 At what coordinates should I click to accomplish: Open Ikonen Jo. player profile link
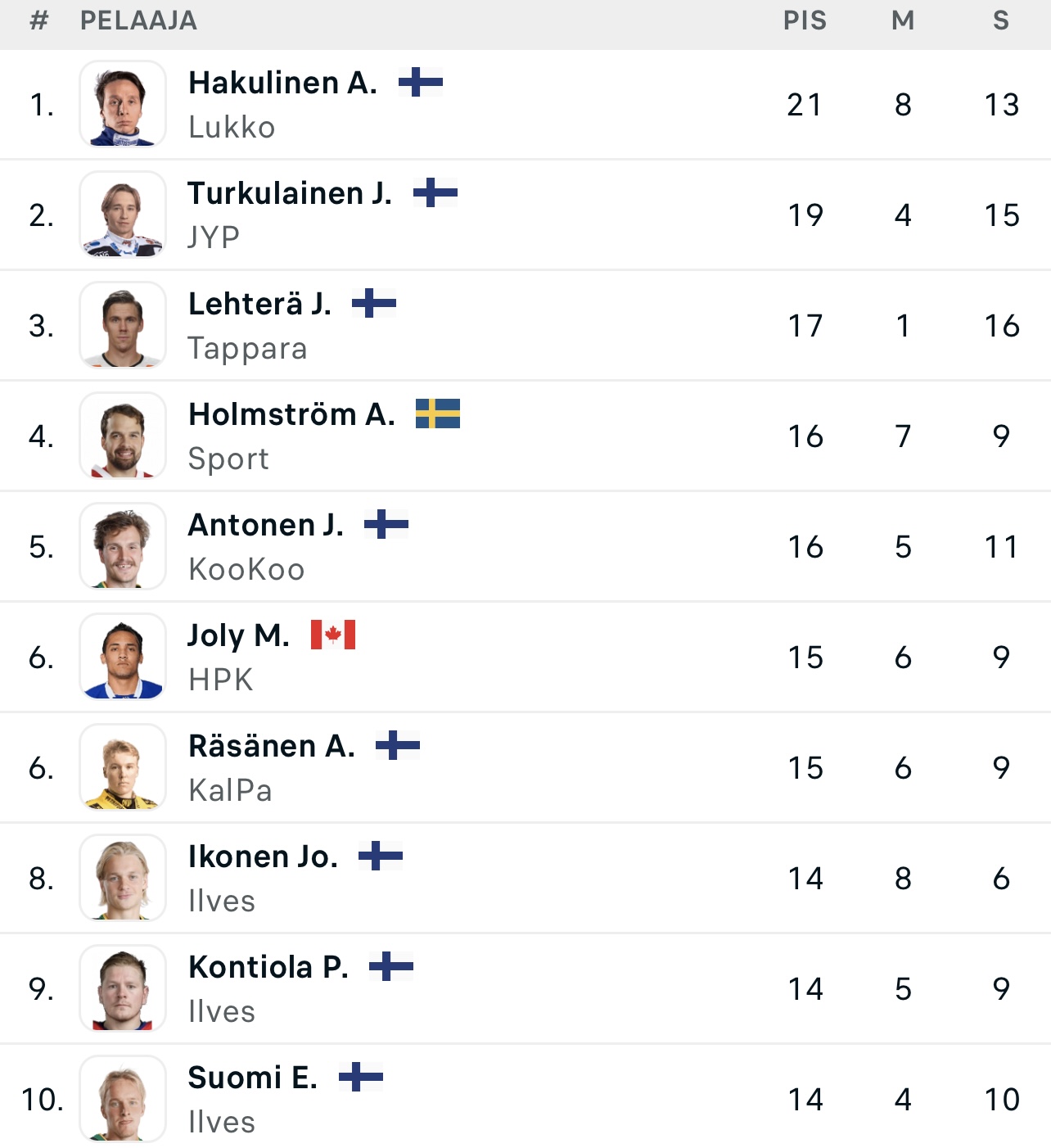(x=263, y=856)
